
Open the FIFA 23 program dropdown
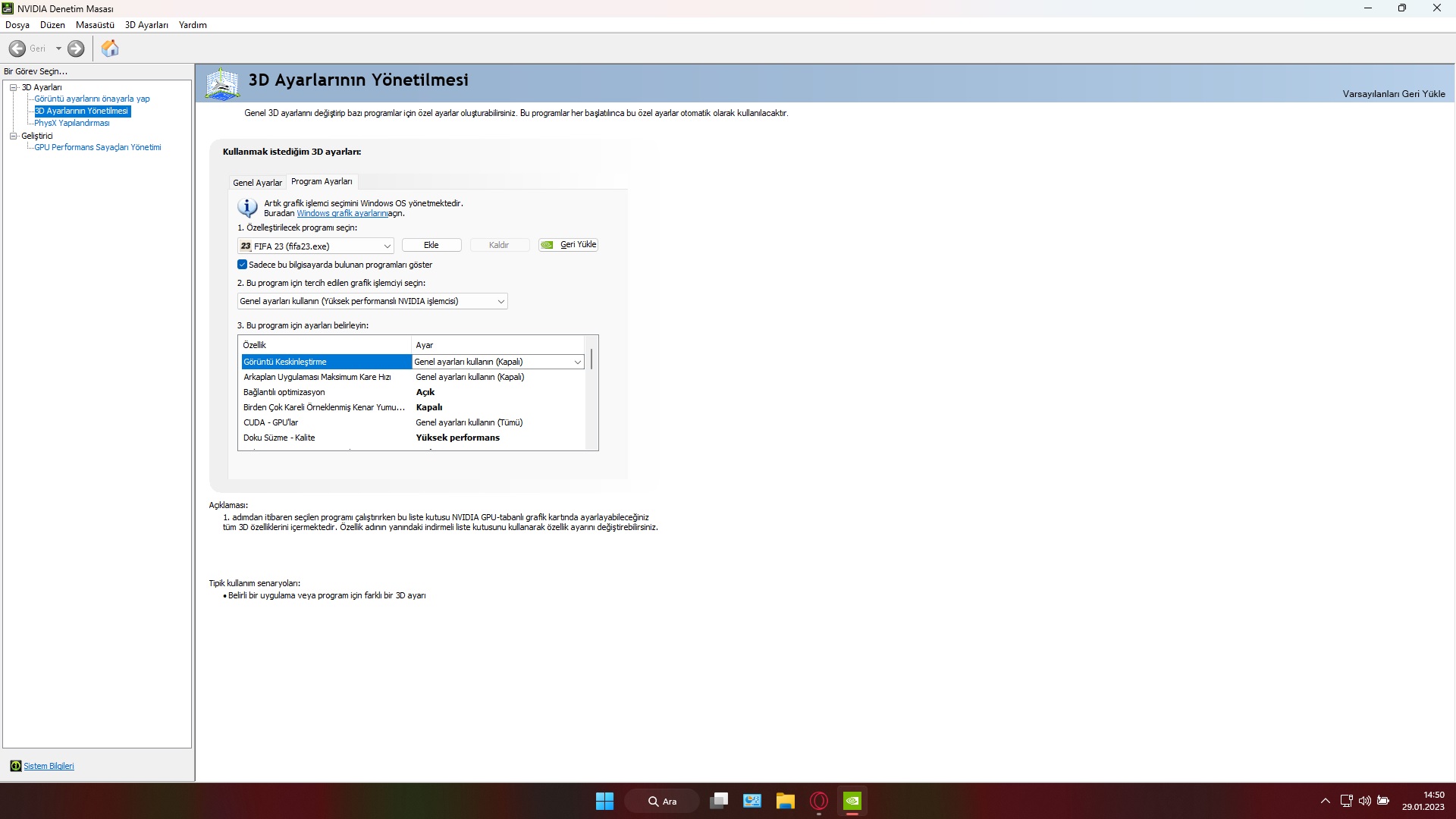pos(387,246)
